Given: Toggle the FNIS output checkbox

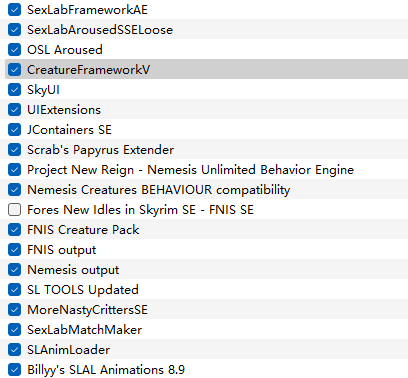Looking at the screenshot, I should click(14, 250).
